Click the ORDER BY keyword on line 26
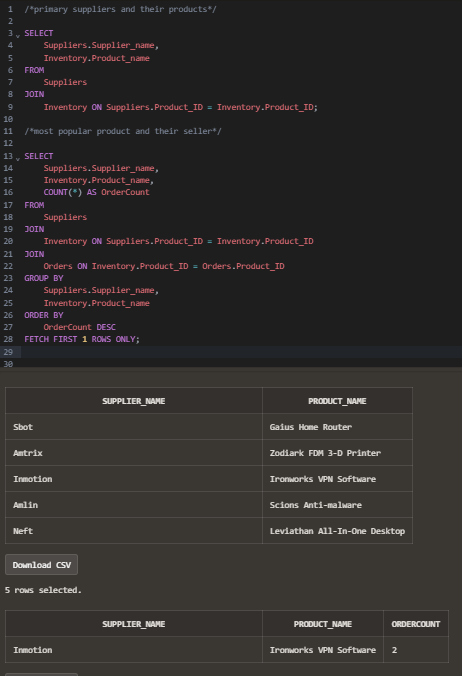The width and height of the screenshot is (462, 676). 44,315
